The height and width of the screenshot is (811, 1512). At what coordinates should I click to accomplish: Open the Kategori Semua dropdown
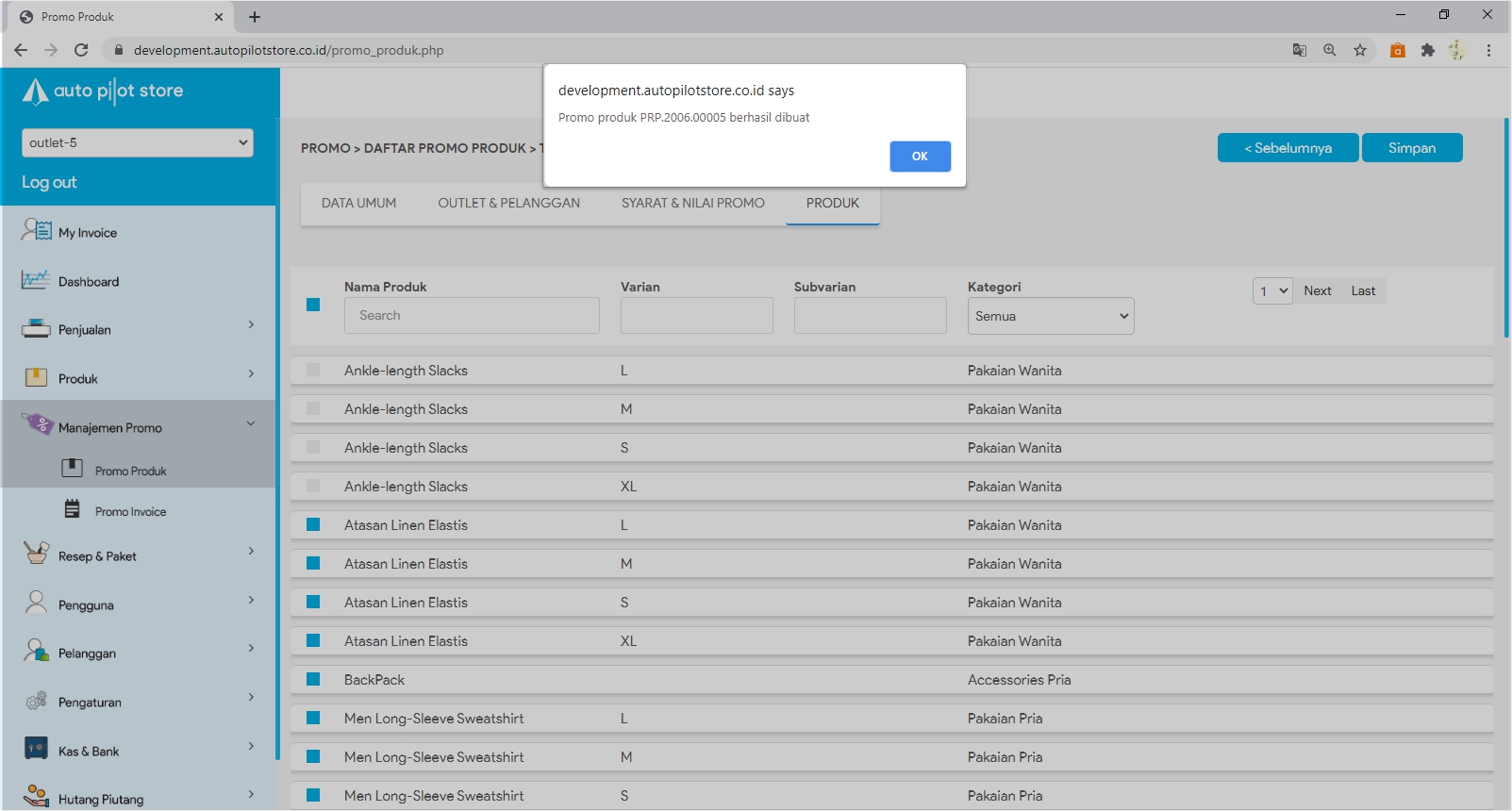[x=1050, y=316]
